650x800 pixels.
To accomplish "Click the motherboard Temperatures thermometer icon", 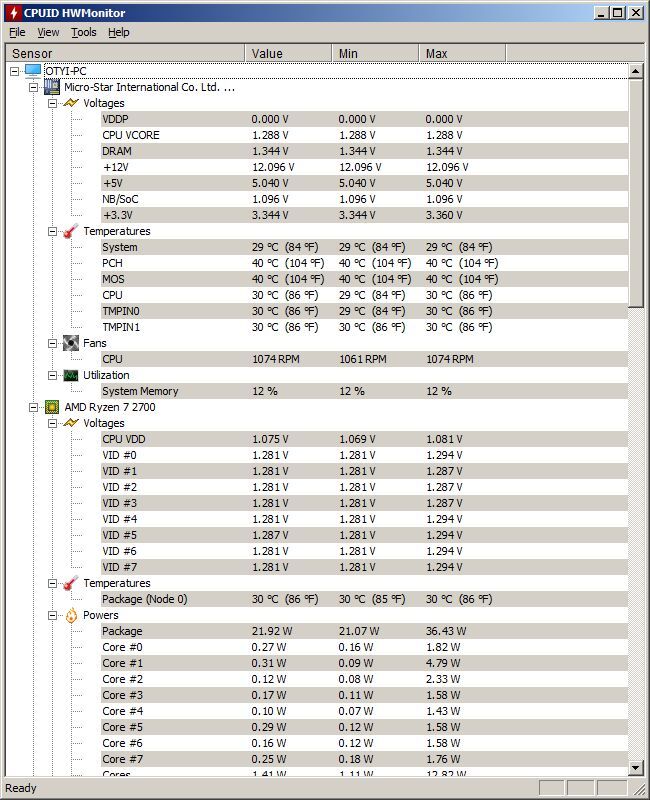I will (70, 231).
